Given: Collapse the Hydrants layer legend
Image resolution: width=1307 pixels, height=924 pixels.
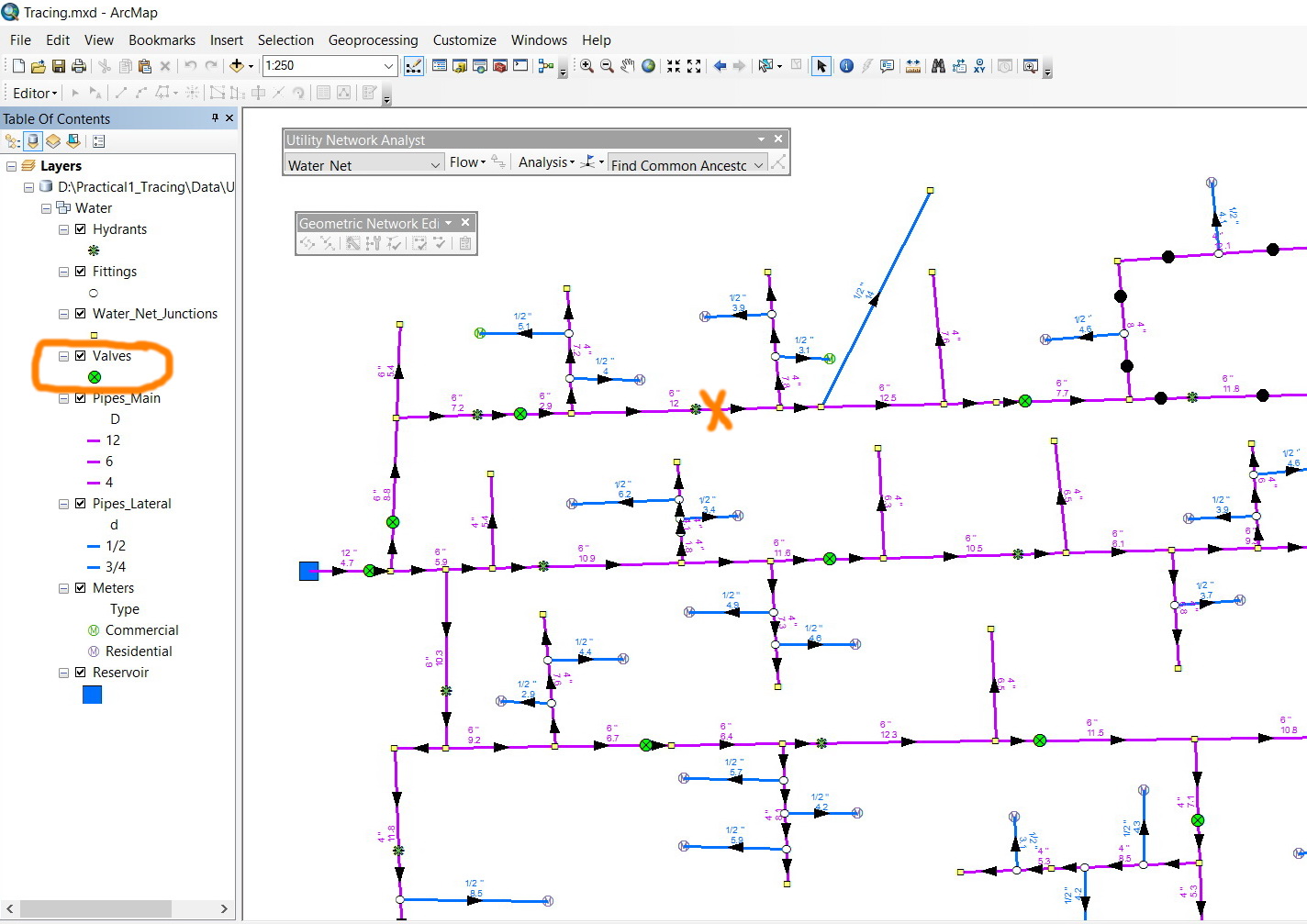Looking at the screenshot, I should (x=63, y=229).
